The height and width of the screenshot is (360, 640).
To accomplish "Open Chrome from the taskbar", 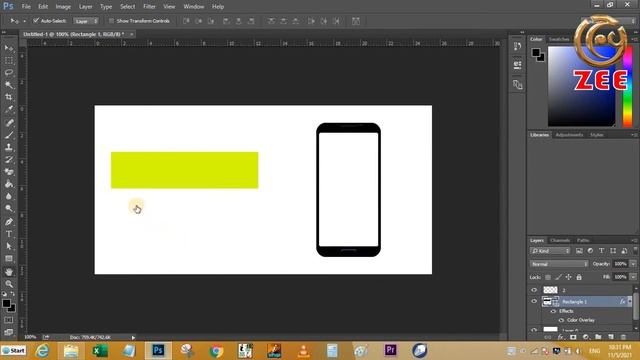I will [x=216, y=351].
